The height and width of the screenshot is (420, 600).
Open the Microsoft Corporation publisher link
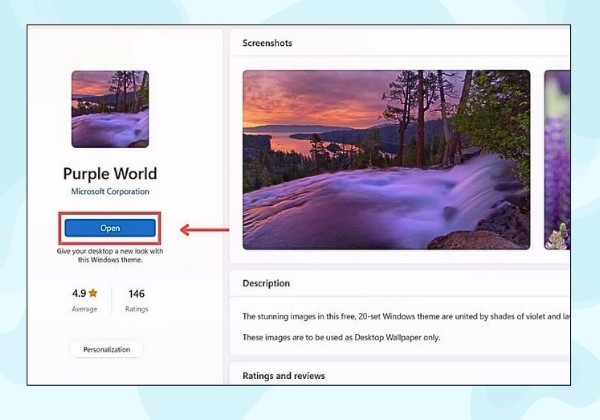[110, 192]
